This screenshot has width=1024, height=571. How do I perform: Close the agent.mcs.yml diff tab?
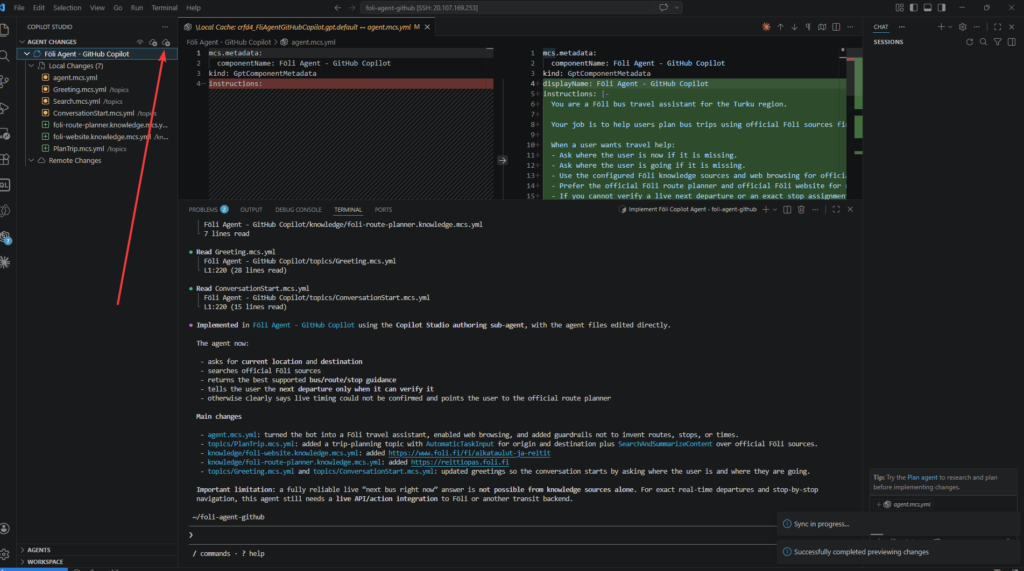pos(427,27)
